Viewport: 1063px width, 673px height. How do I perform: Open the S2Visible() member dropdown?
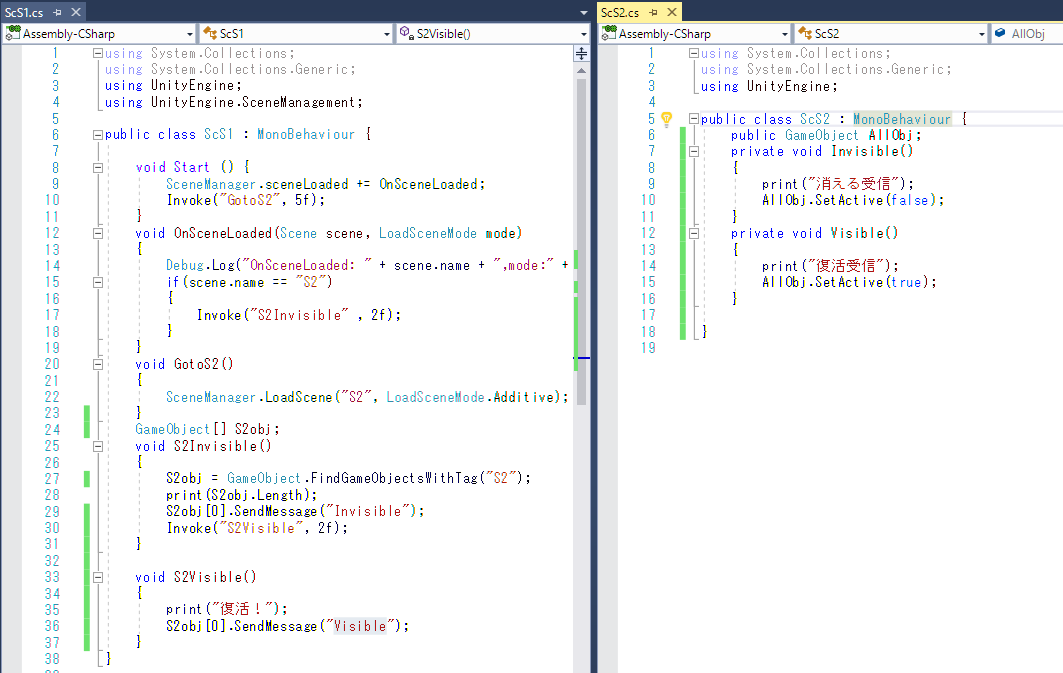[493, 33]
